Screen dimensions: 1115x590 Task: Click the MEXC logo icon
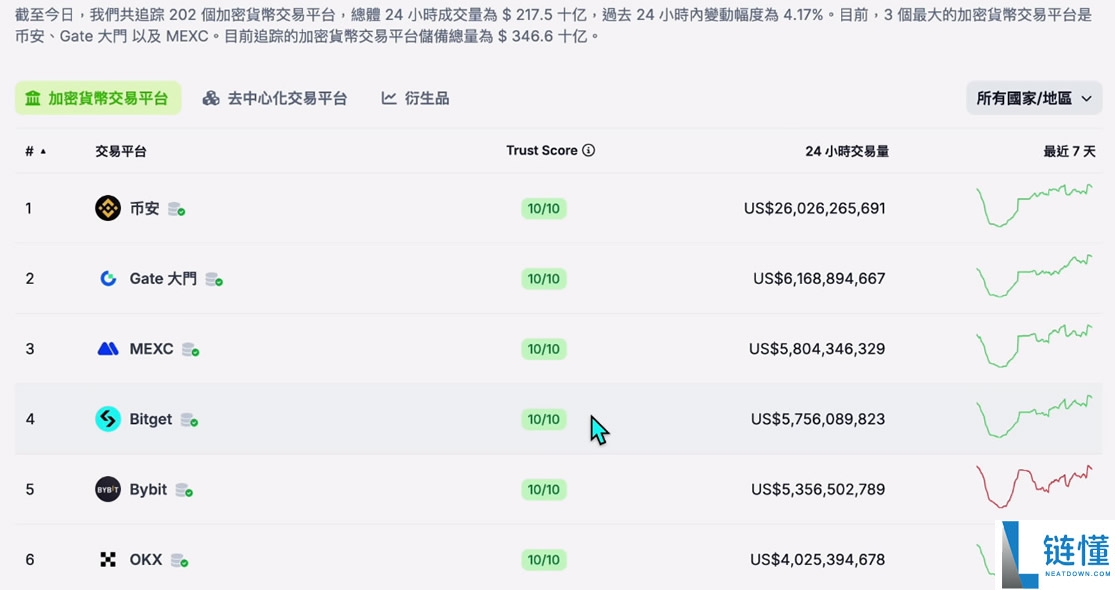[x=108, y=349]
